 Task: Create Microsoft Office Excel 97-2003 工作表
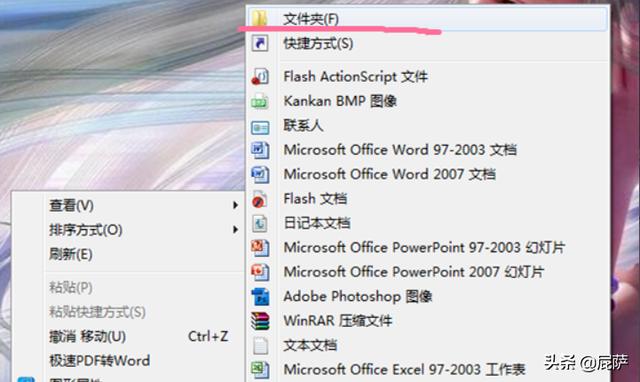(x=427, y=370)
